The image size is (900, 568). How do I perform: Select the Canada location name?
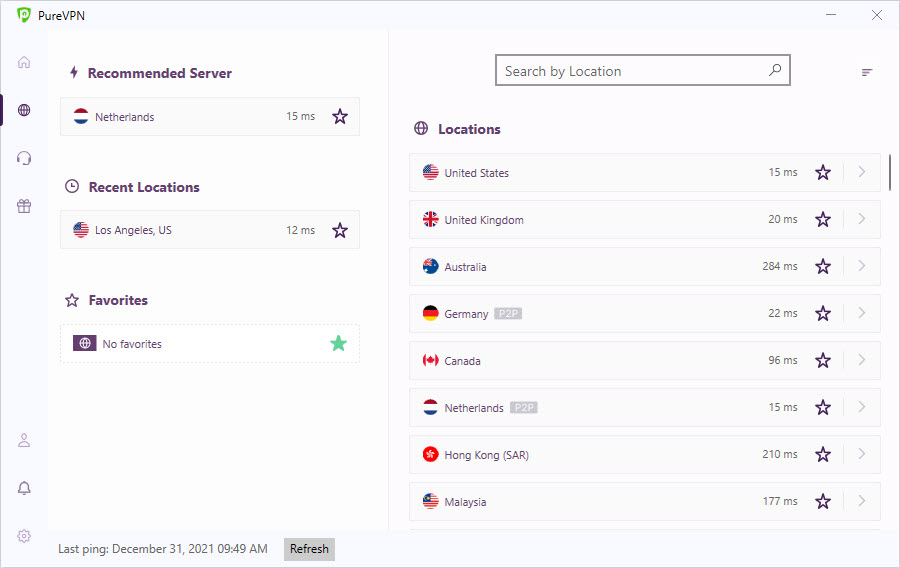(x=462, y=361)
